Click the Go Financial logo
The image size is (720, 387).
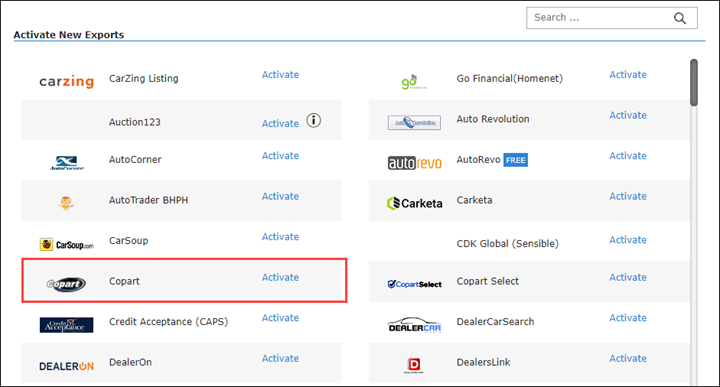(414, 82)
